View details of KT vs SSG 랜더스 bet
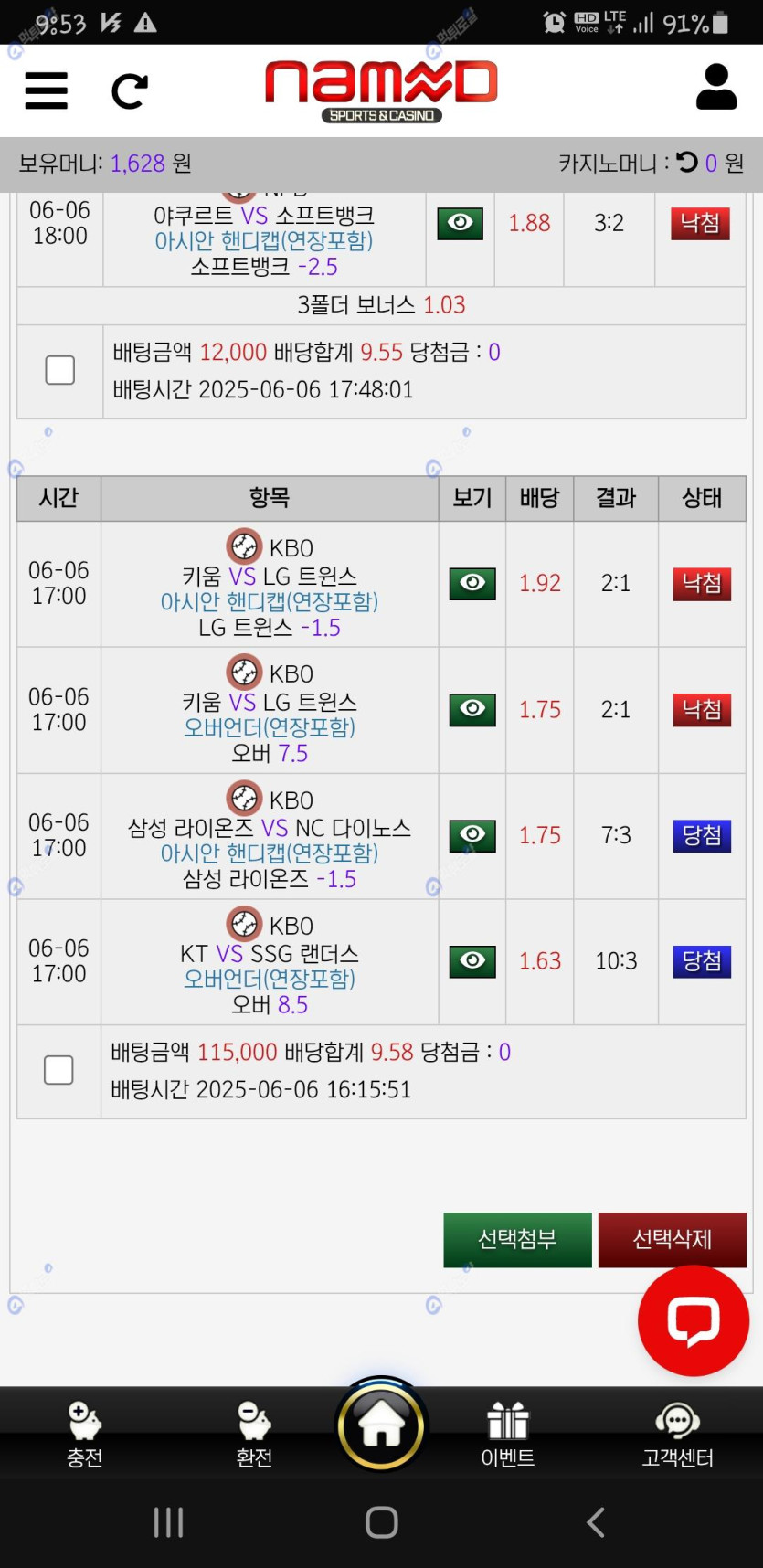Viewport: 763px width, 1568px height. pyautogui.click(x=472, y=960)
